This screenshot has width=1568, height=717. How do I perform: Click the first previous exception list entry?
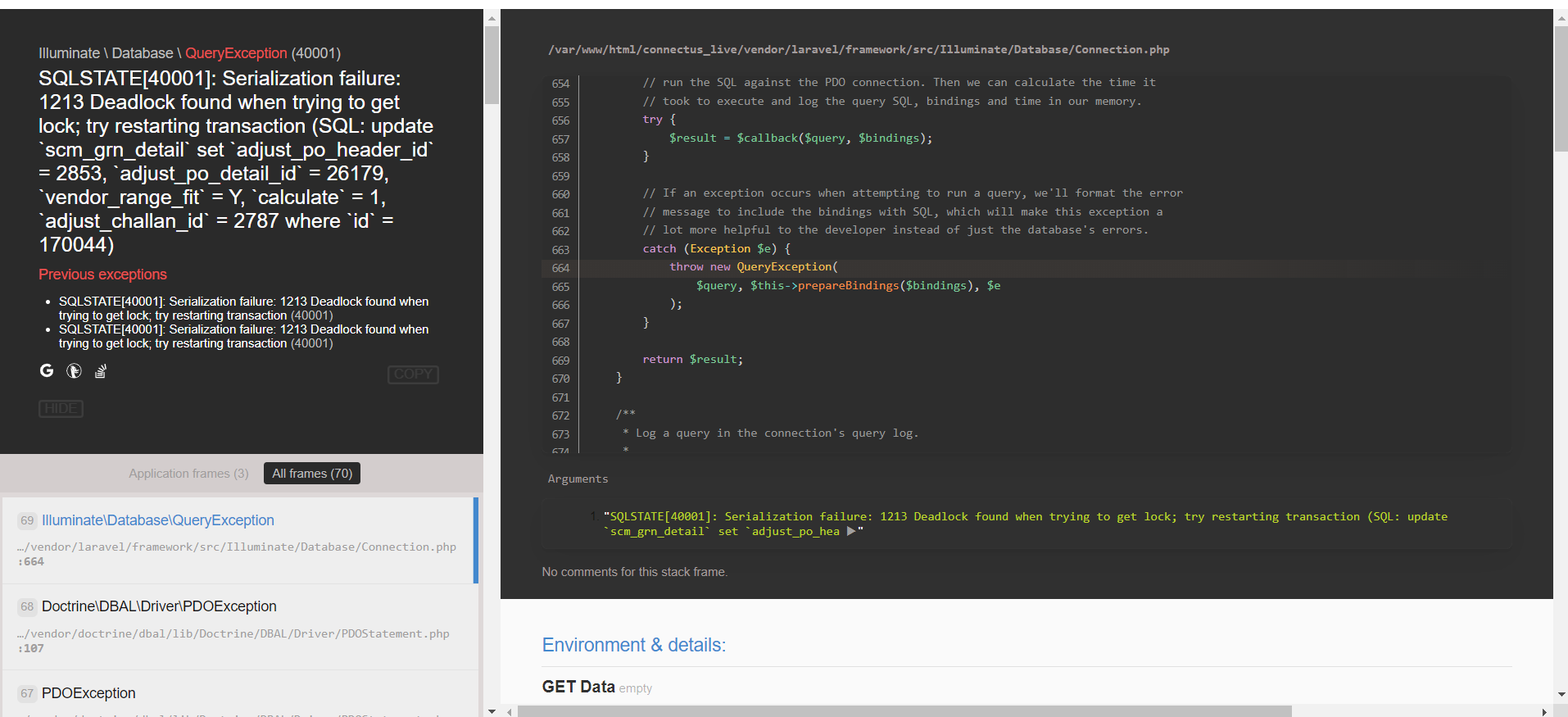coord(244,308)
